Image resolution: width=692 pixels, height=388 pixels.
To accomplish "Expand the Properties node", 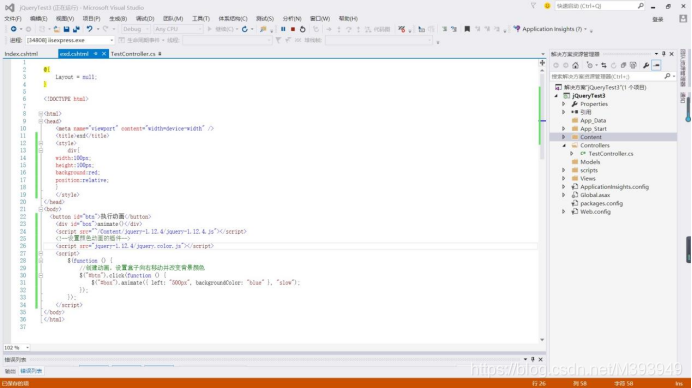I will [564, 104].
